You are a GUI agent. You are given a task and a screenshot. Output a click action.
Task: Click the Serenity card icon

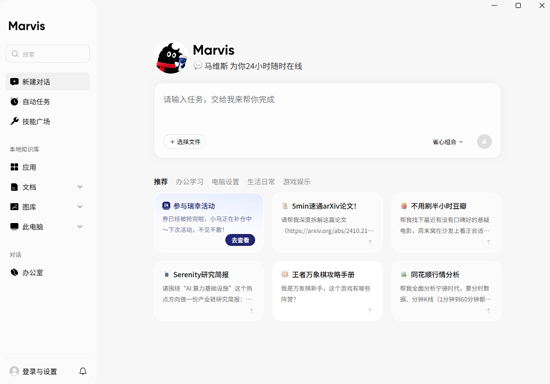[166, 275]
